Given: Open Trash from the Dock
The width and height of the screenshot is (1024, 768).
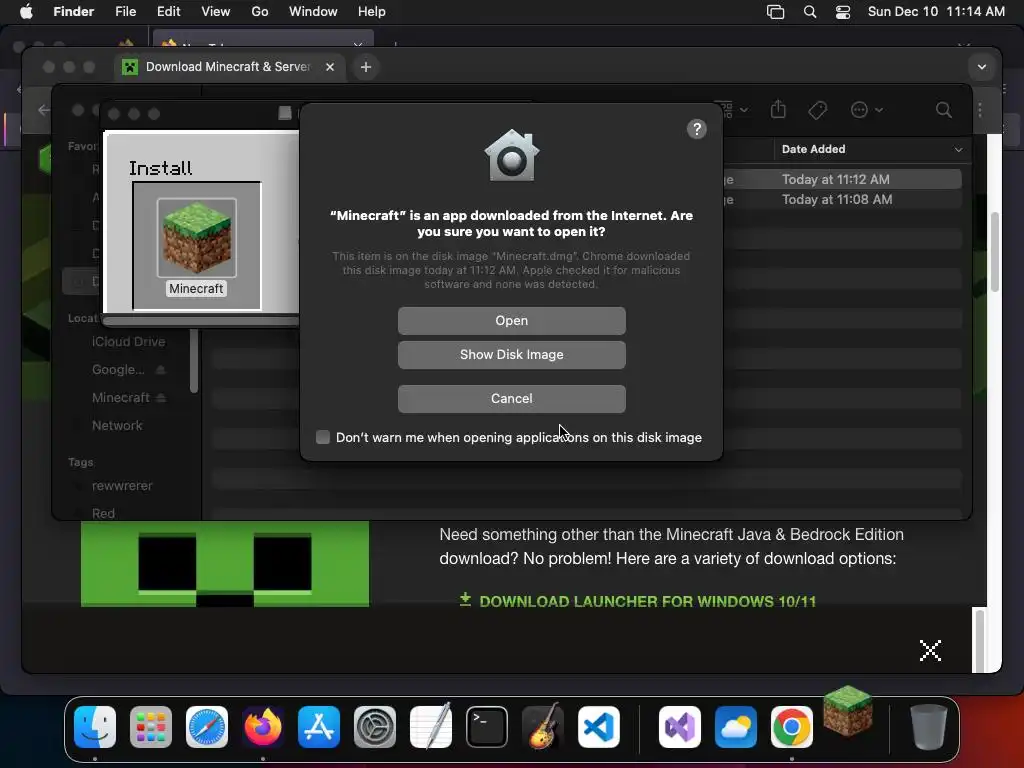Looking at the screenshot, I should tap(928, 727).
